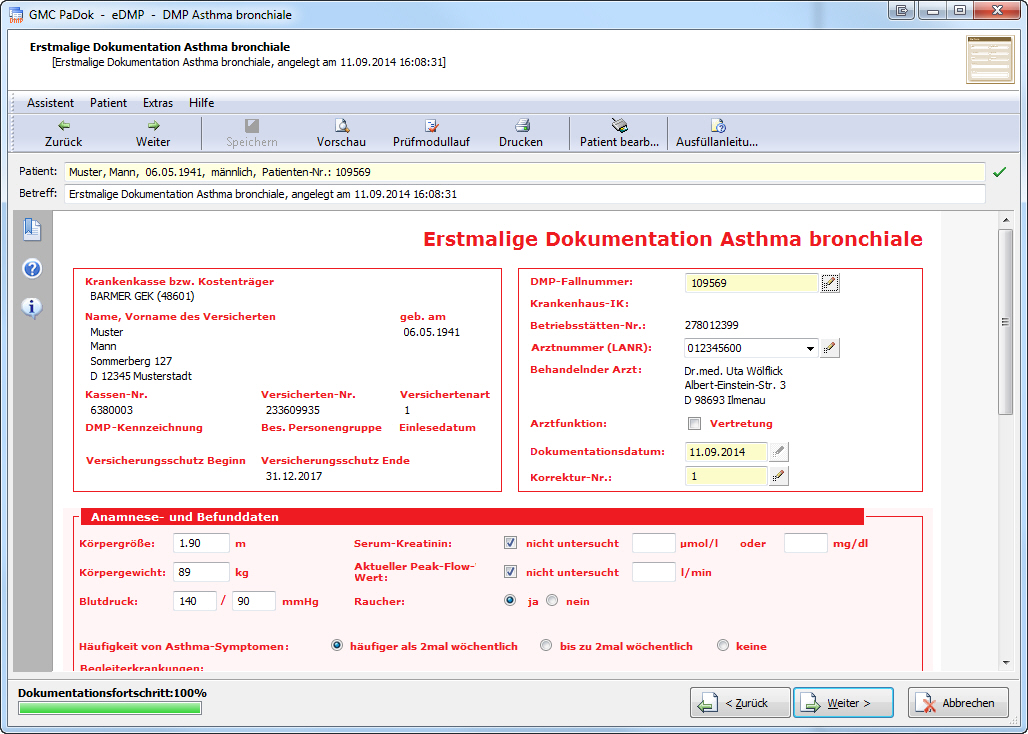The height and width of the screenshot is (734, 1028).
Task: Click Kassen-Nr. value 6380003
Action: click(111, 410)
